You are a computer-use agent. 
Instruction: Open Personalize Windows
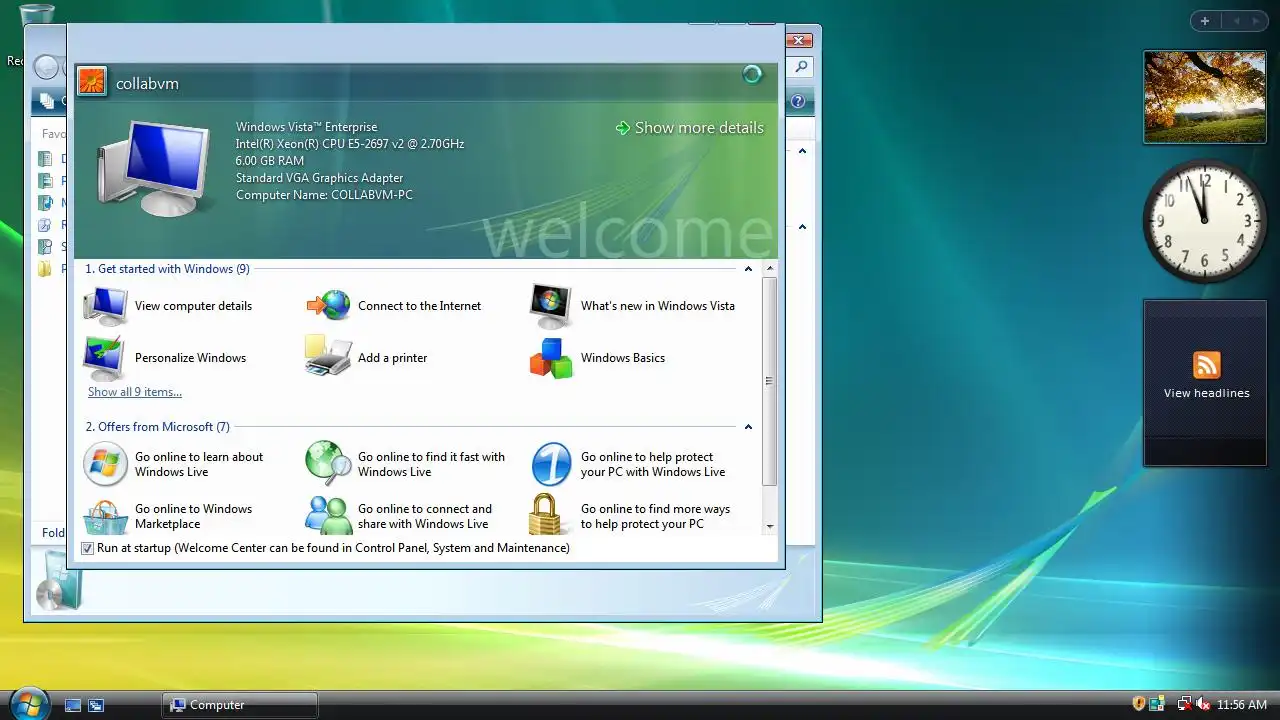[165, 358]
